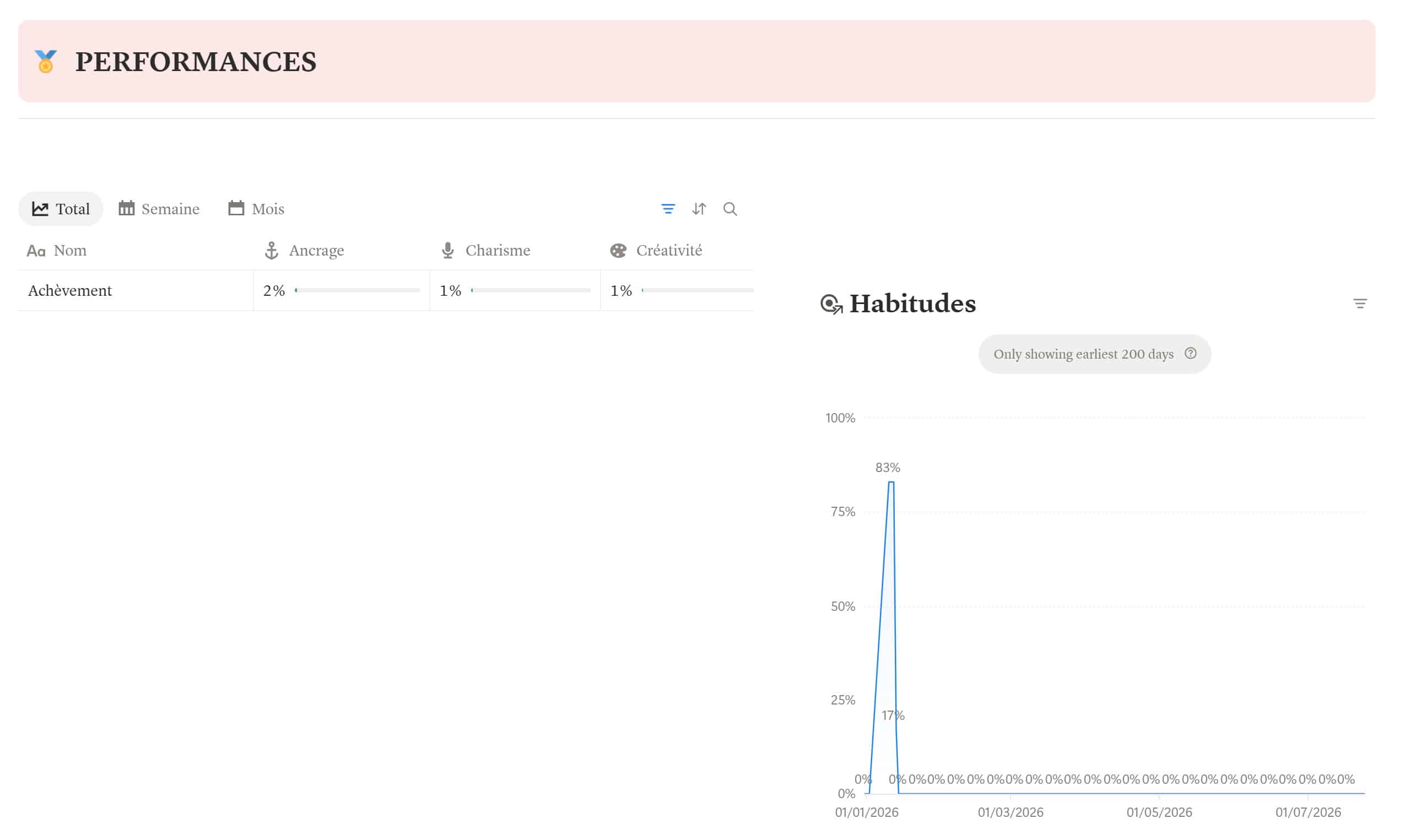Click the 01/03/2026 x-axis date label

point(1010,812)
